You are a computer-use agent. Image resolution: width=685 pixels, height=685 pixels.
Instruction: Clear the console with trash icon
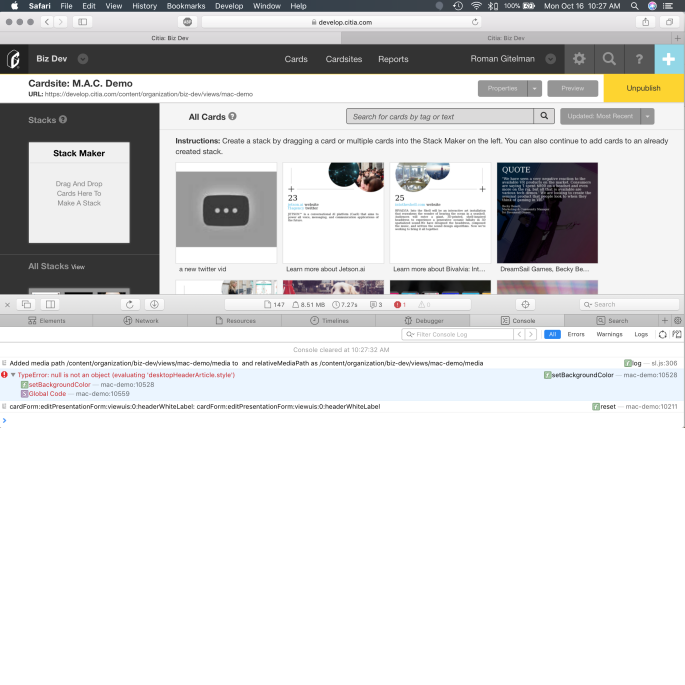click(x=676, y=334)
